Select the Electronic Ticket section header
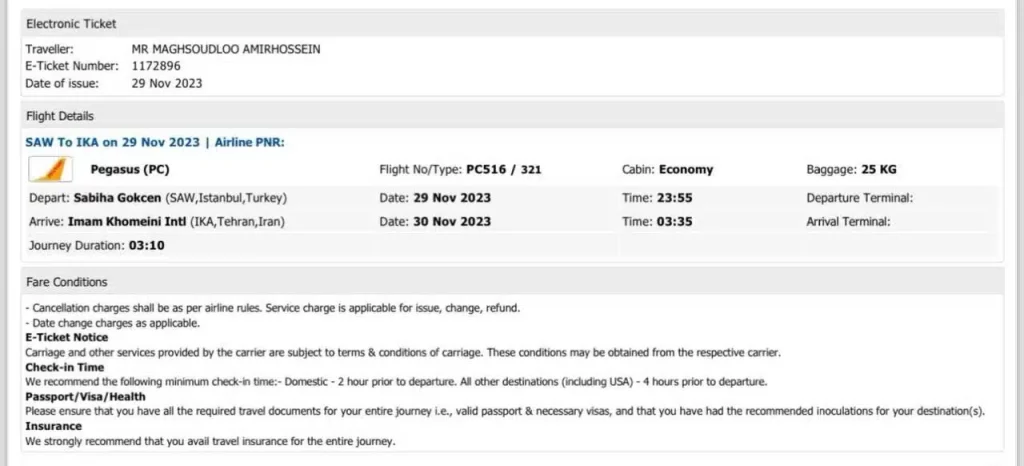 512,24
